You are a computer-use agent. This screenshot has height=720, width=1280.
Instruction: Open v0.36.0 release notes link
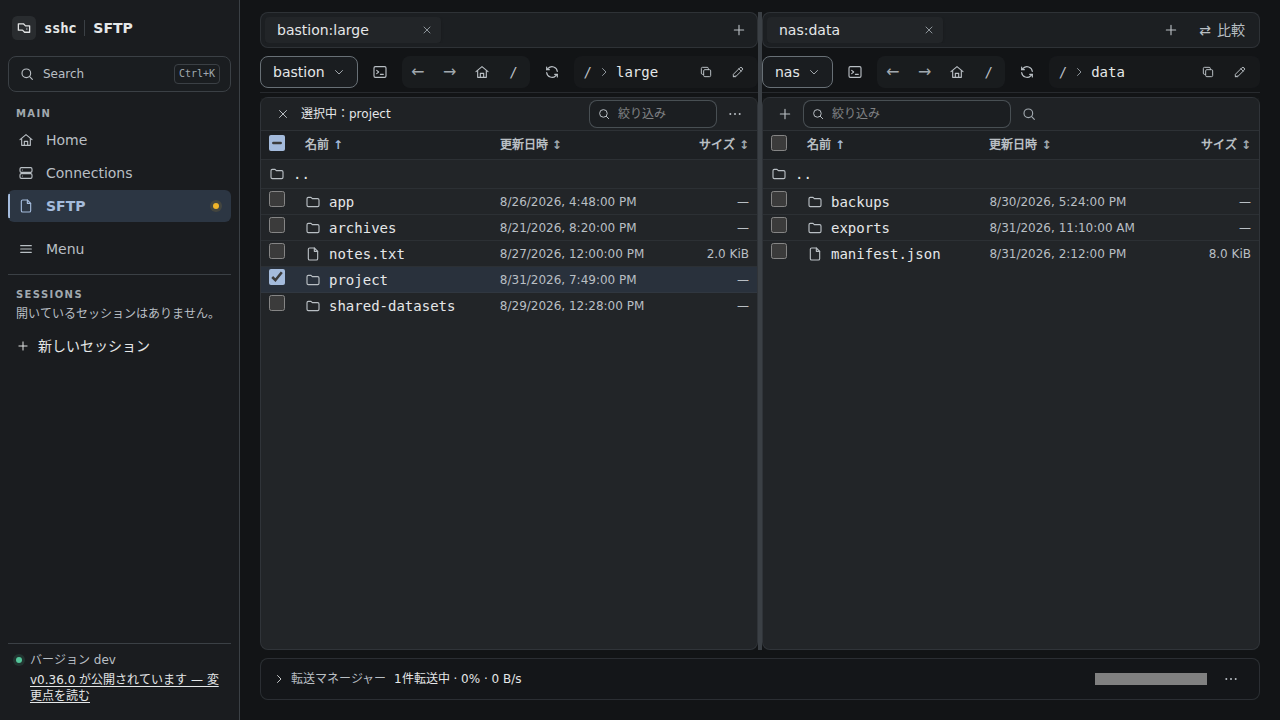(124, 687)
